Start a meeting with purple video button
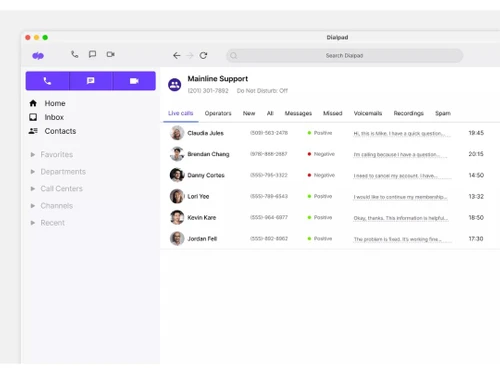Image resolution: width=500 pixels, height=375 pixels. [134, 81]
